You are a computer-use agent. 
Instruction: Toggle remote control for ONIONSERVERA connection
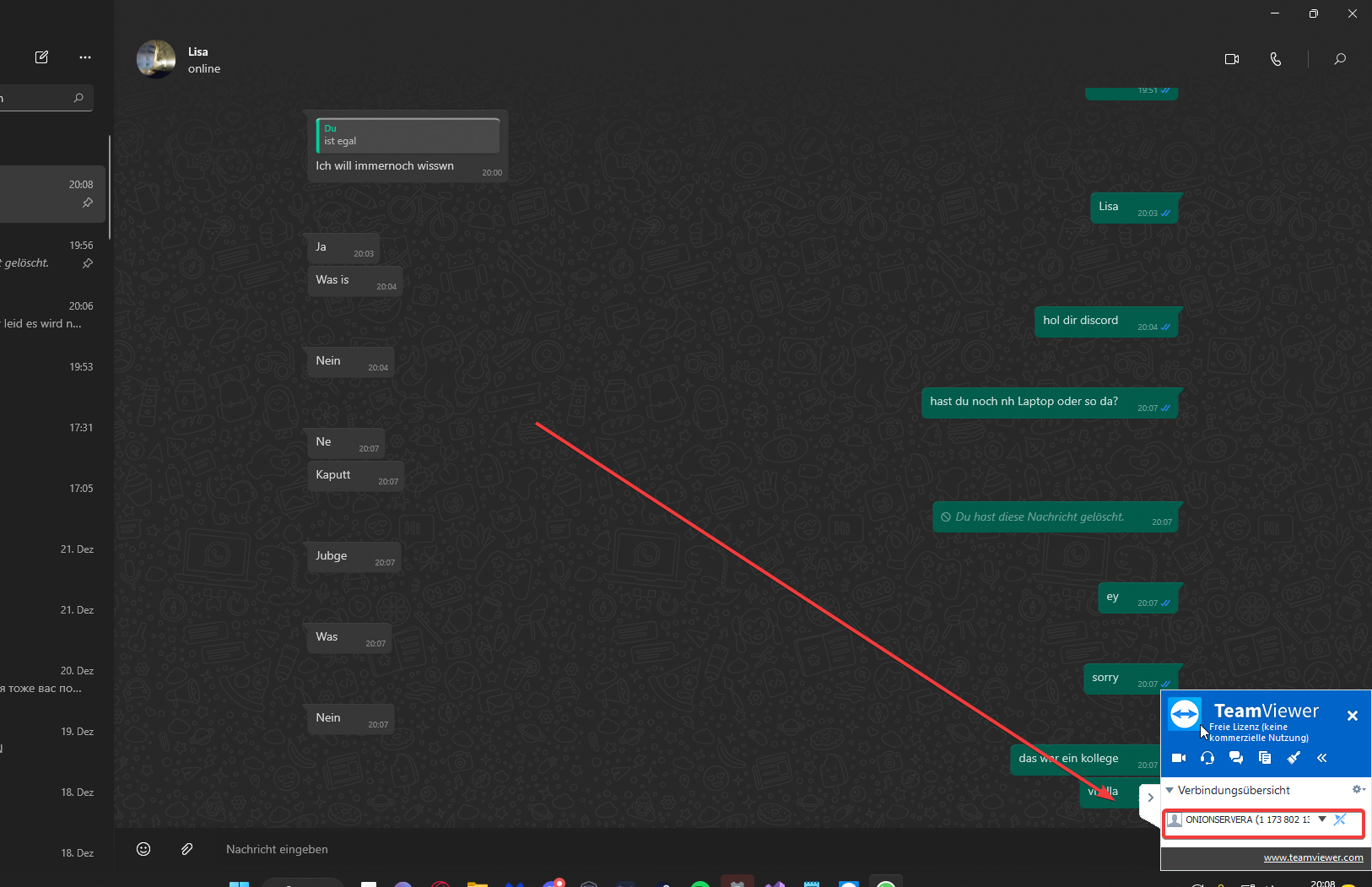coord(1340,819)
